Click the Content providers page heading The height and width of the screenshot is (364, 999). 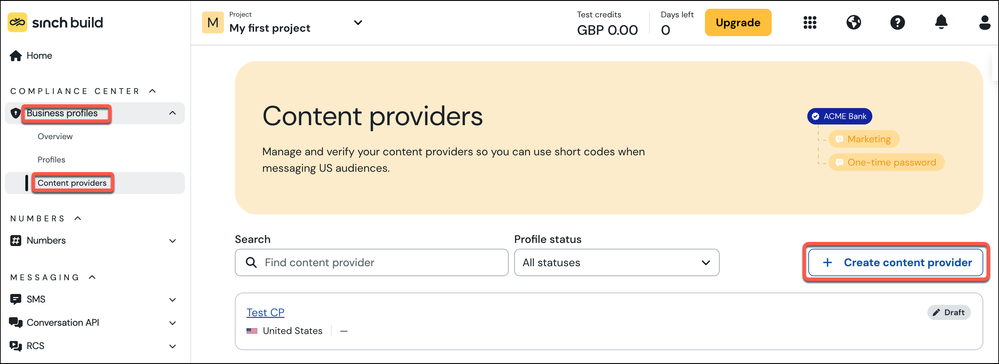[373, 117]
